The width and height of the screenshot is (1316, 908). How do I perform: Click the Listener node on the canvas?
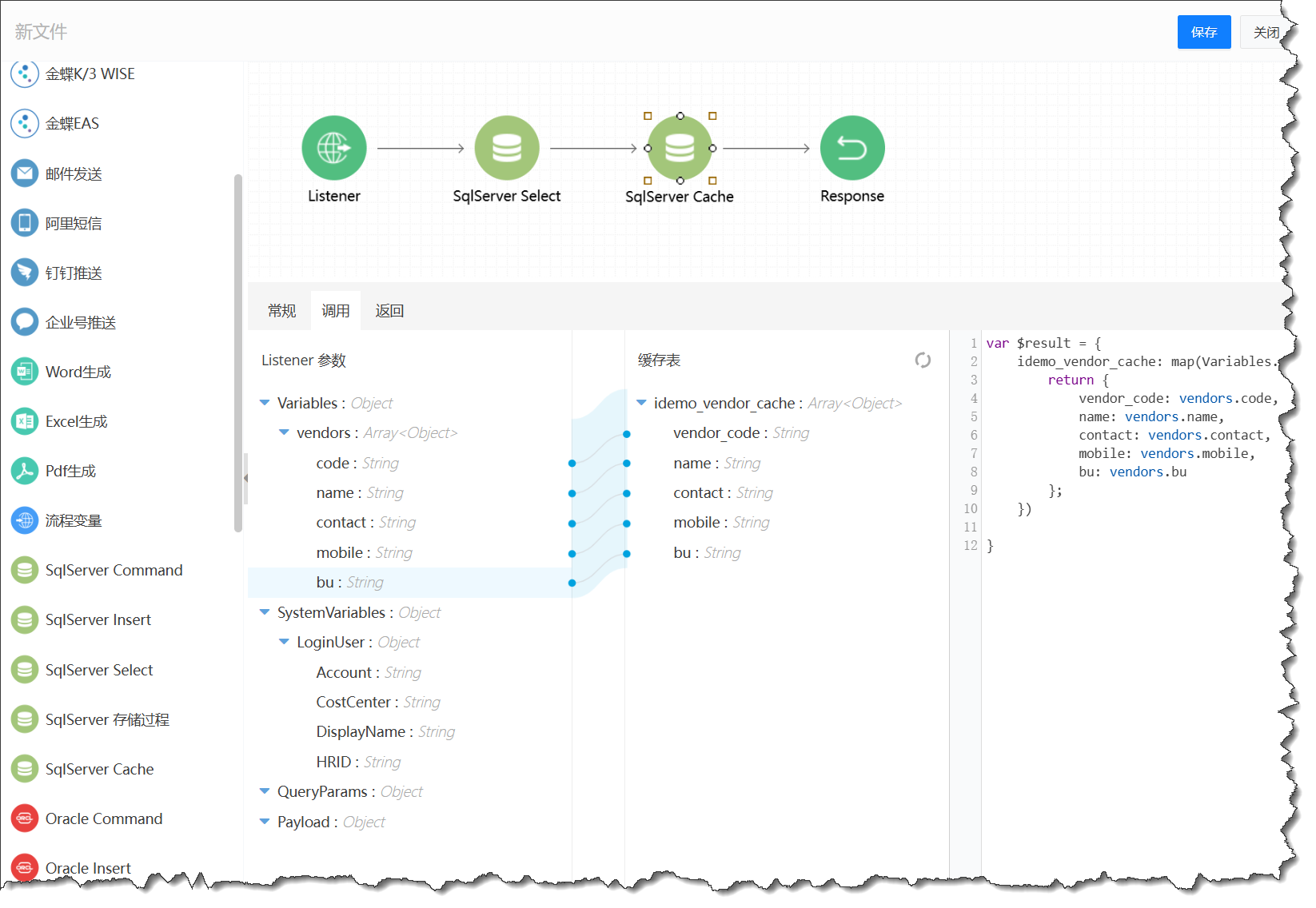[333, 148]
